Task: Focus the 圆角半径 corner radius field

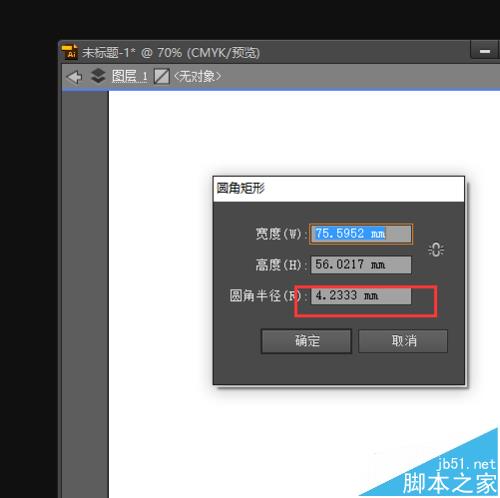Action: (x=361, y=296)
